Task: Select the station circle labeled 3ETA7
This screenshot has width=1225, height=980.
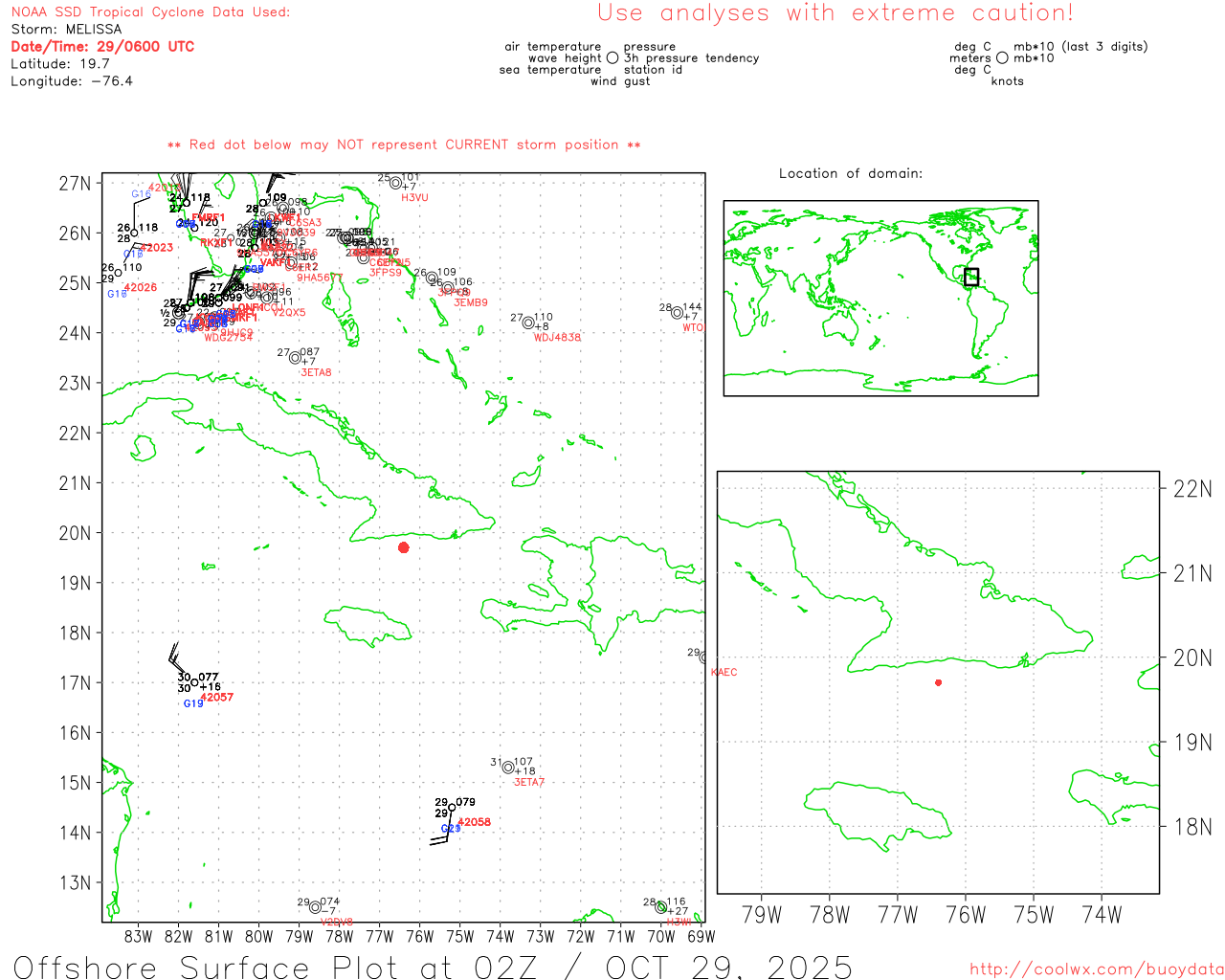Action: point(508,768)
